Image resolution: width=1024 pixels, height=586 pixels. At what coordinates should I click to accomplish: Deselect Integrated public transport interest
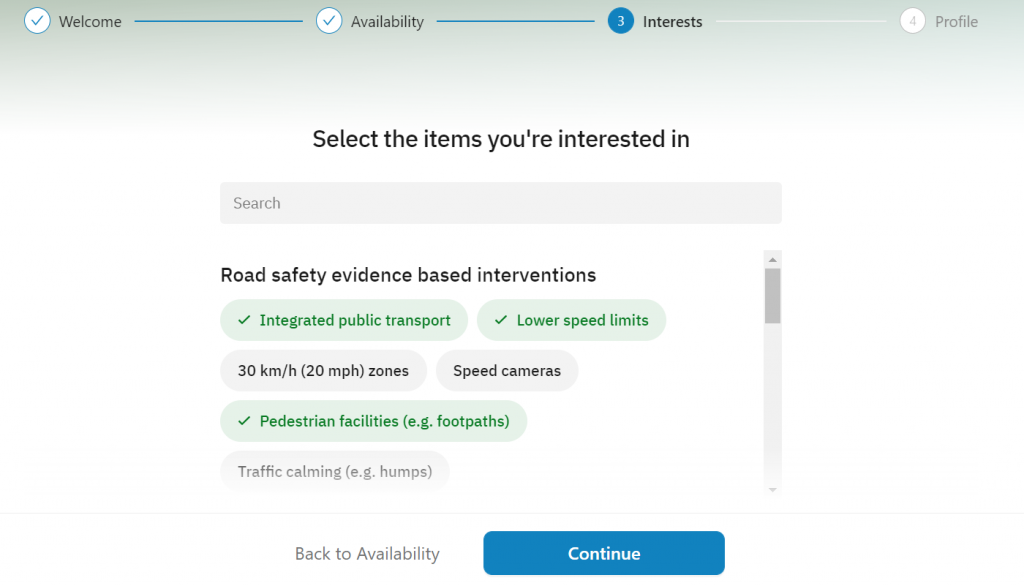(x=344, y=320)
